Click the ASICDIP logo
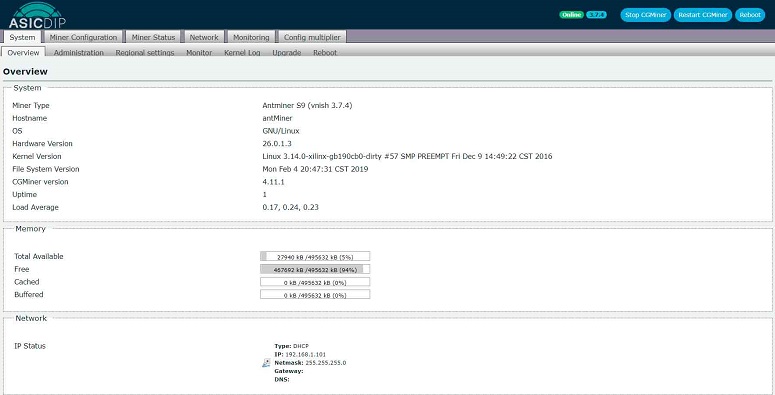The height and width of the screenshot is (395, 775). (37, 15)
